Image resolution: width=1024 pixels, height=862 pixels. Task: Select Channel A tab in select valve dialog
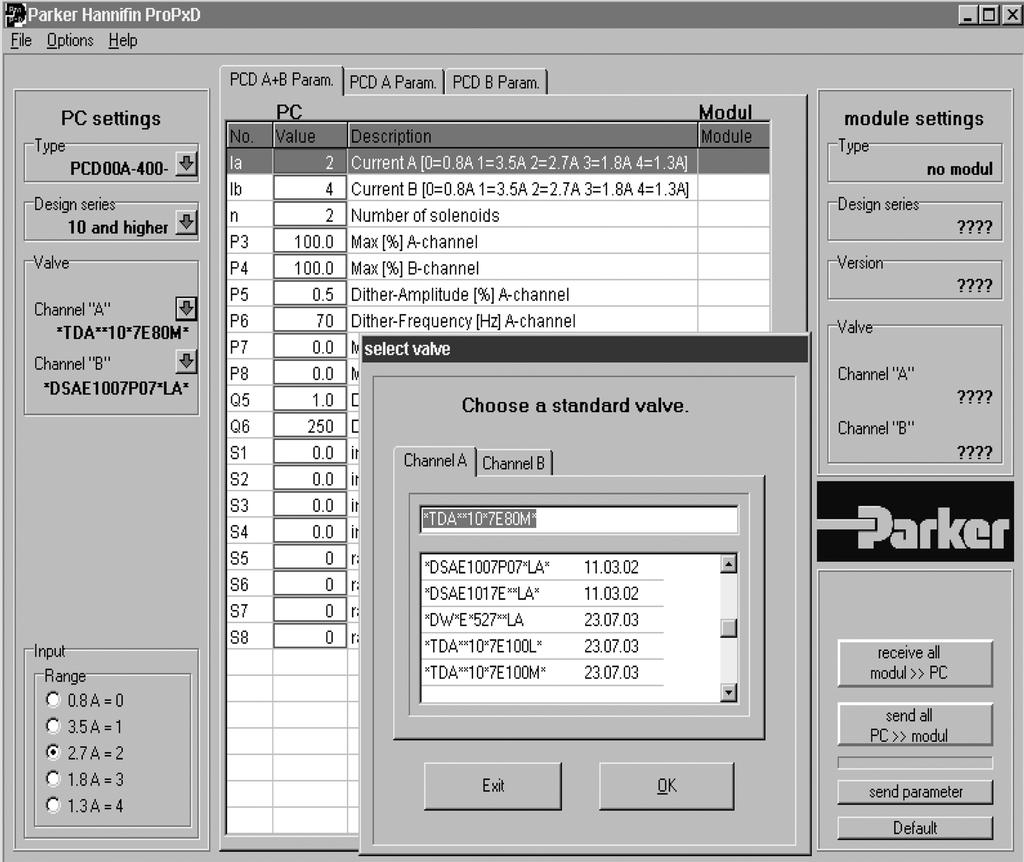(435, 461)
